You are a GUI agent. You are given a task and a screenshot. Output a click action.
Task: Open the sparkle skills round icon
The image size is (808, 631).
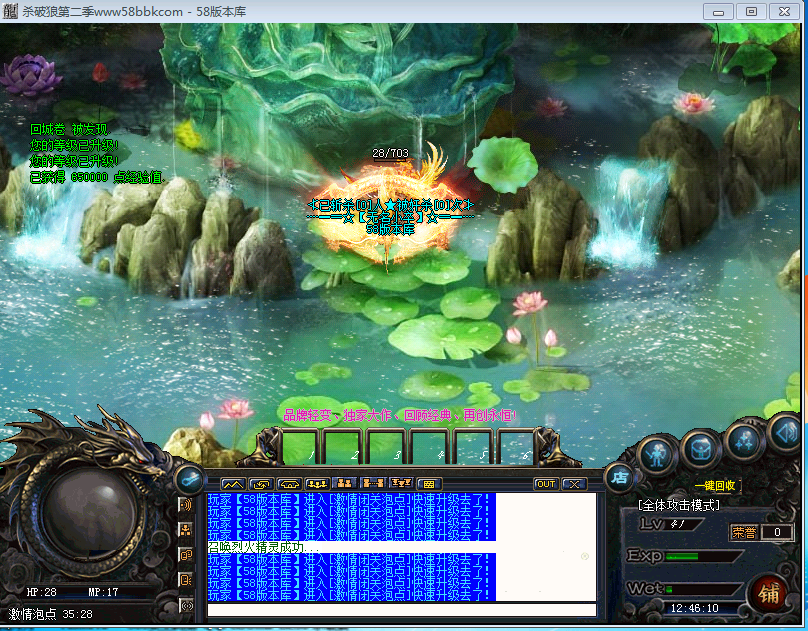[x=744, y=442]
